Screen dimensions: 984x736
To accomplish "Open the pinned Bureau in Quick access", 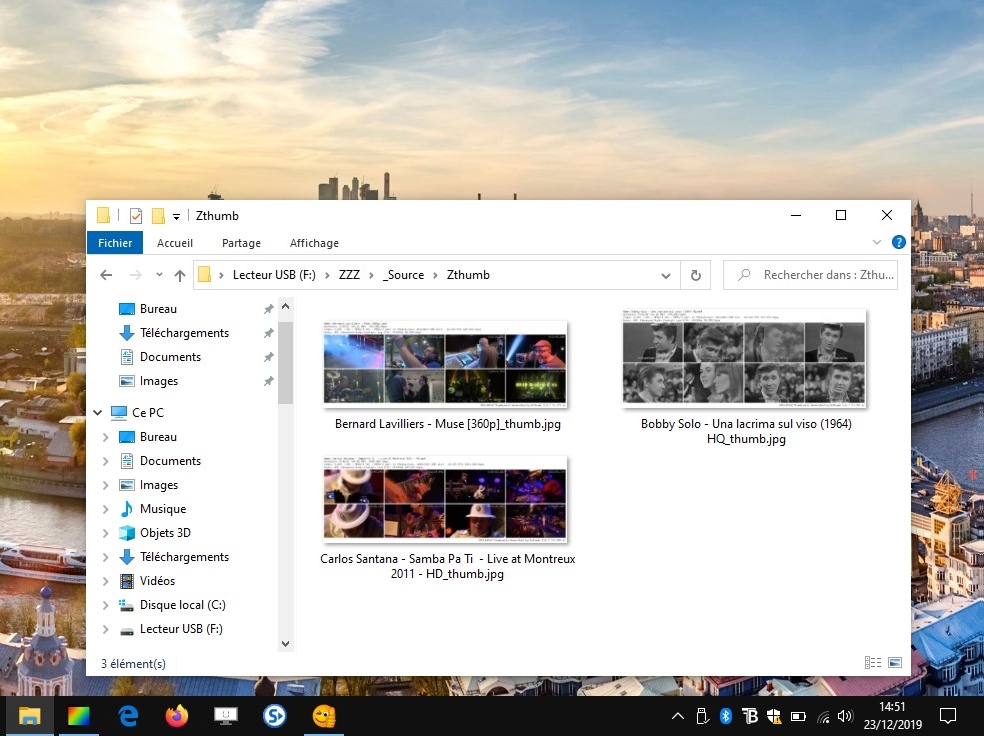I will pyautogui.click(x=158, y=309).
